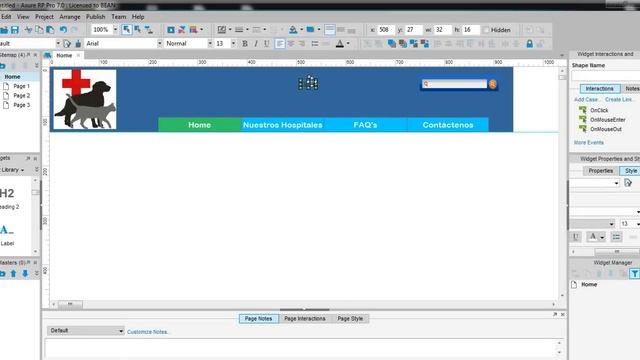This screenshot has width=640, height=360.
Task: Toggle underline in the Style panel
Action: click(576, 237)
